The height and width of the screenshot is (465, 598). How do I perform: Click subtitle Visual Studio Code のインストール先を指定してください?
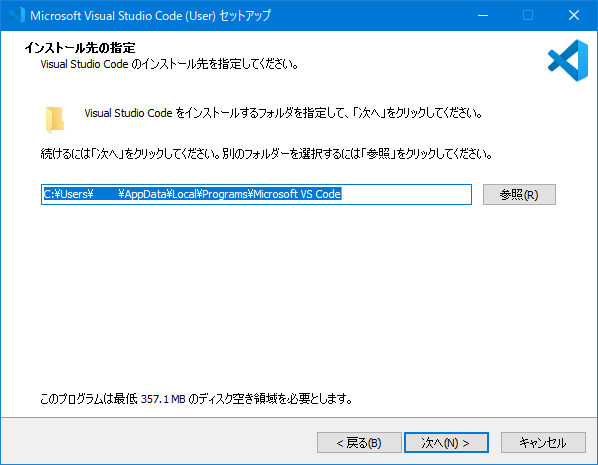point(169,64)
